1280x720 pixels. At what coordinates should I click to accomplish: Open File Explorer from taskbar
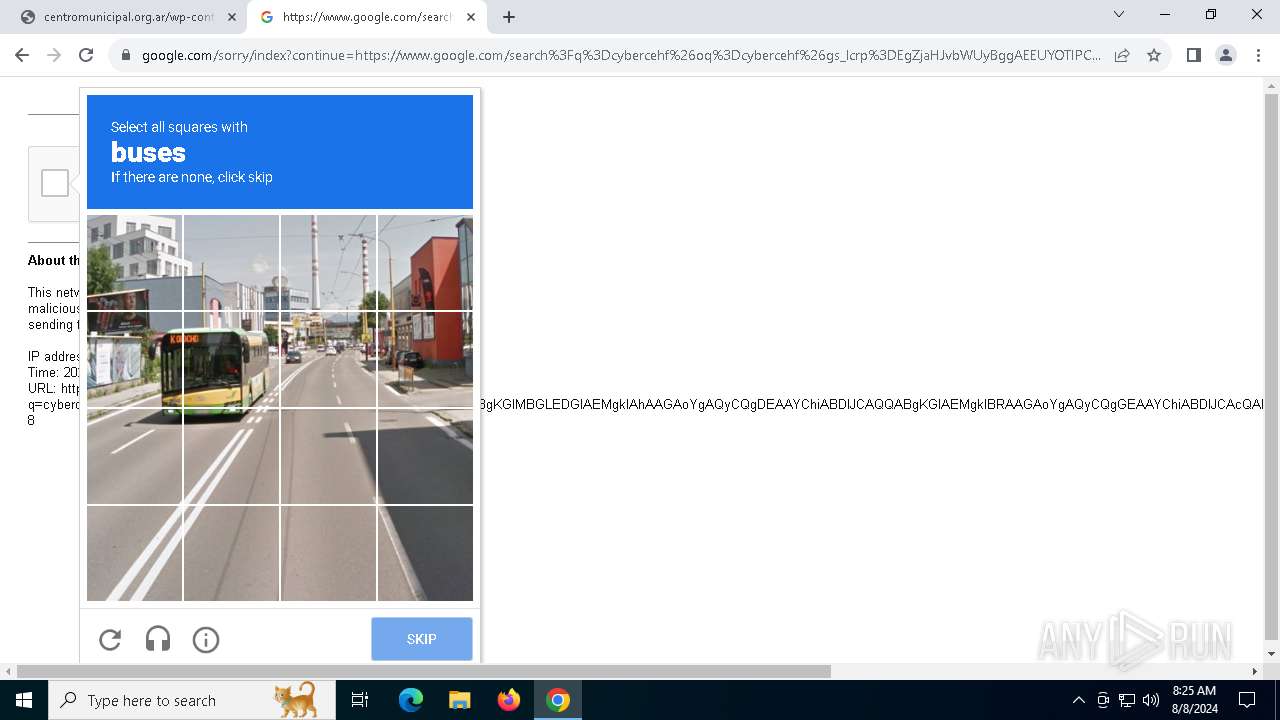(x=460, y=700)
